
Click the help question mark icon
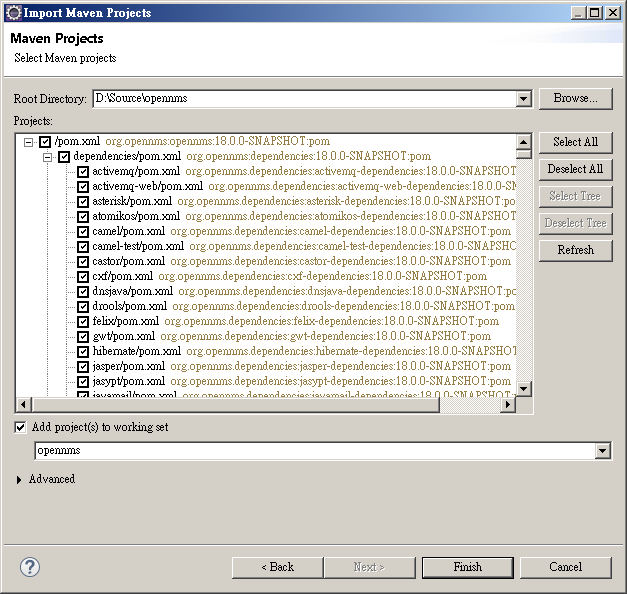[30, 567]
